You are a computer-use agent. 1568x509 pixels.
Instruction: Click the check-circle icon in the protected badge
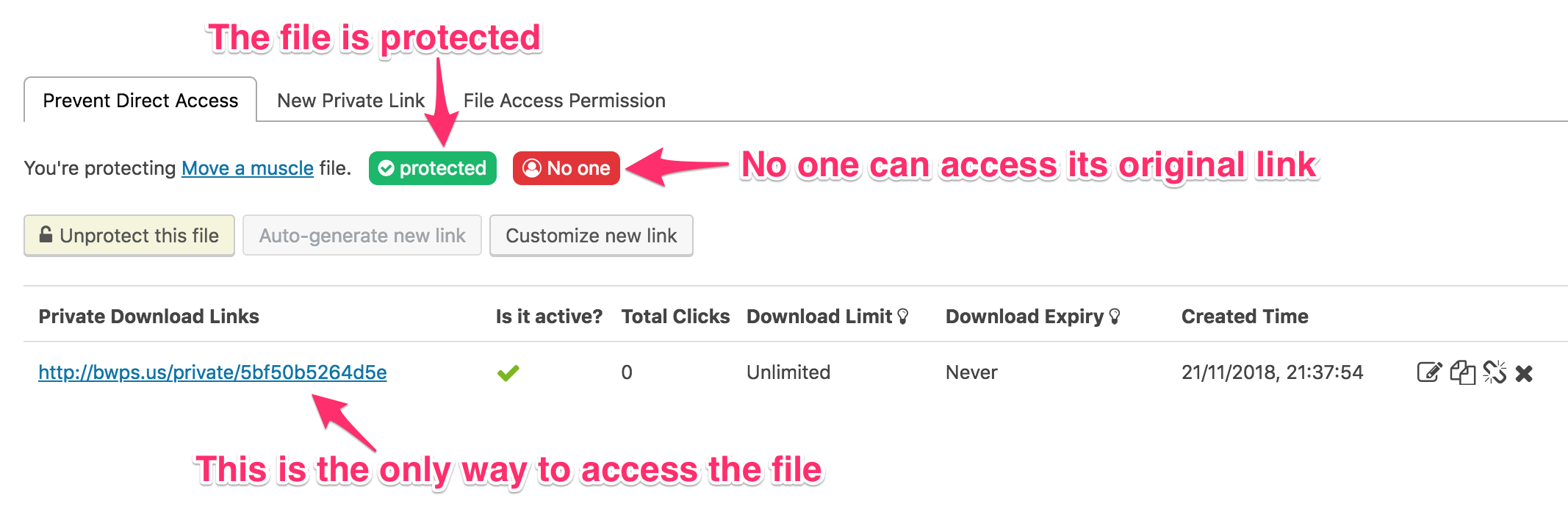[x=386, y=168]
